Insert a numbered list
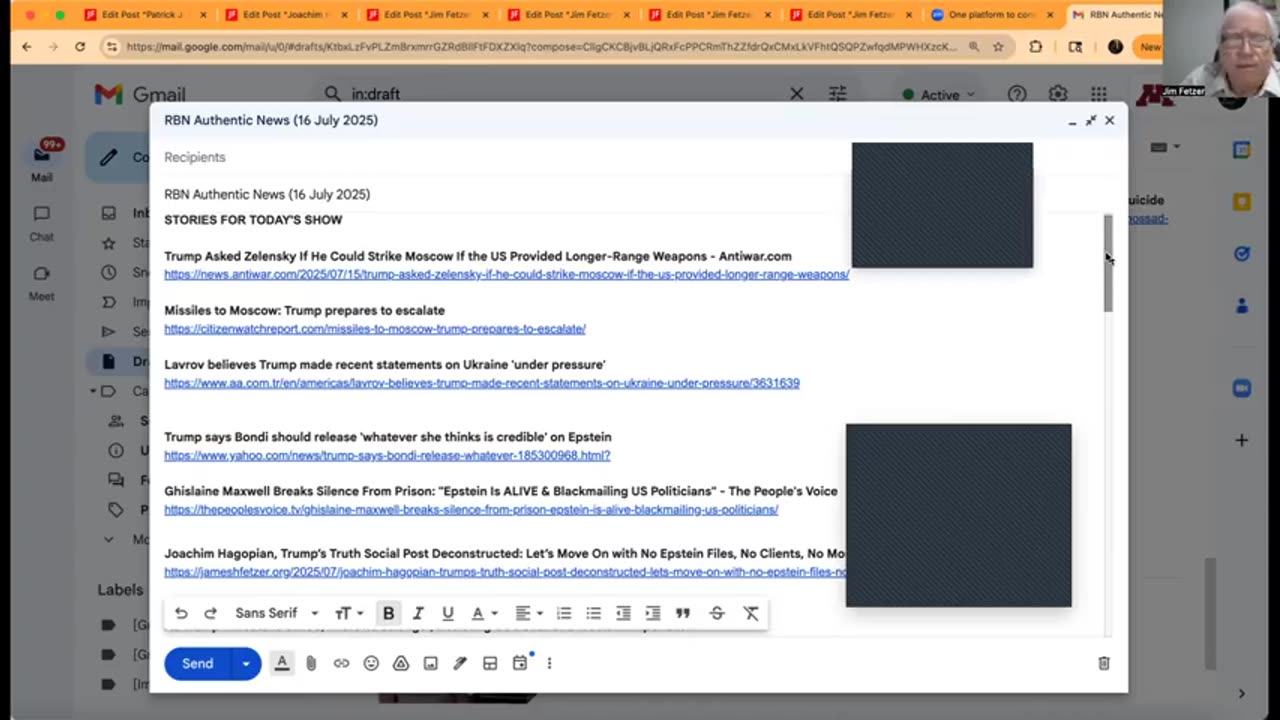 point(564,613)
